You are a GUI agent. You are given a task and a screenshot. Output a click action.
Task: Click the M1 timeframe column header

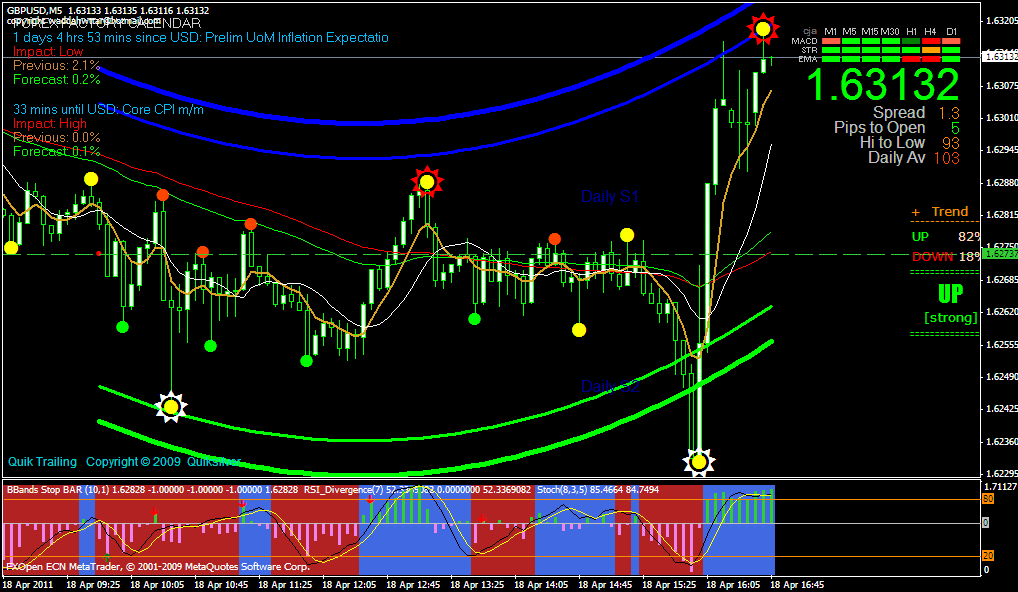pyautogui.click(x=830, y=31)
